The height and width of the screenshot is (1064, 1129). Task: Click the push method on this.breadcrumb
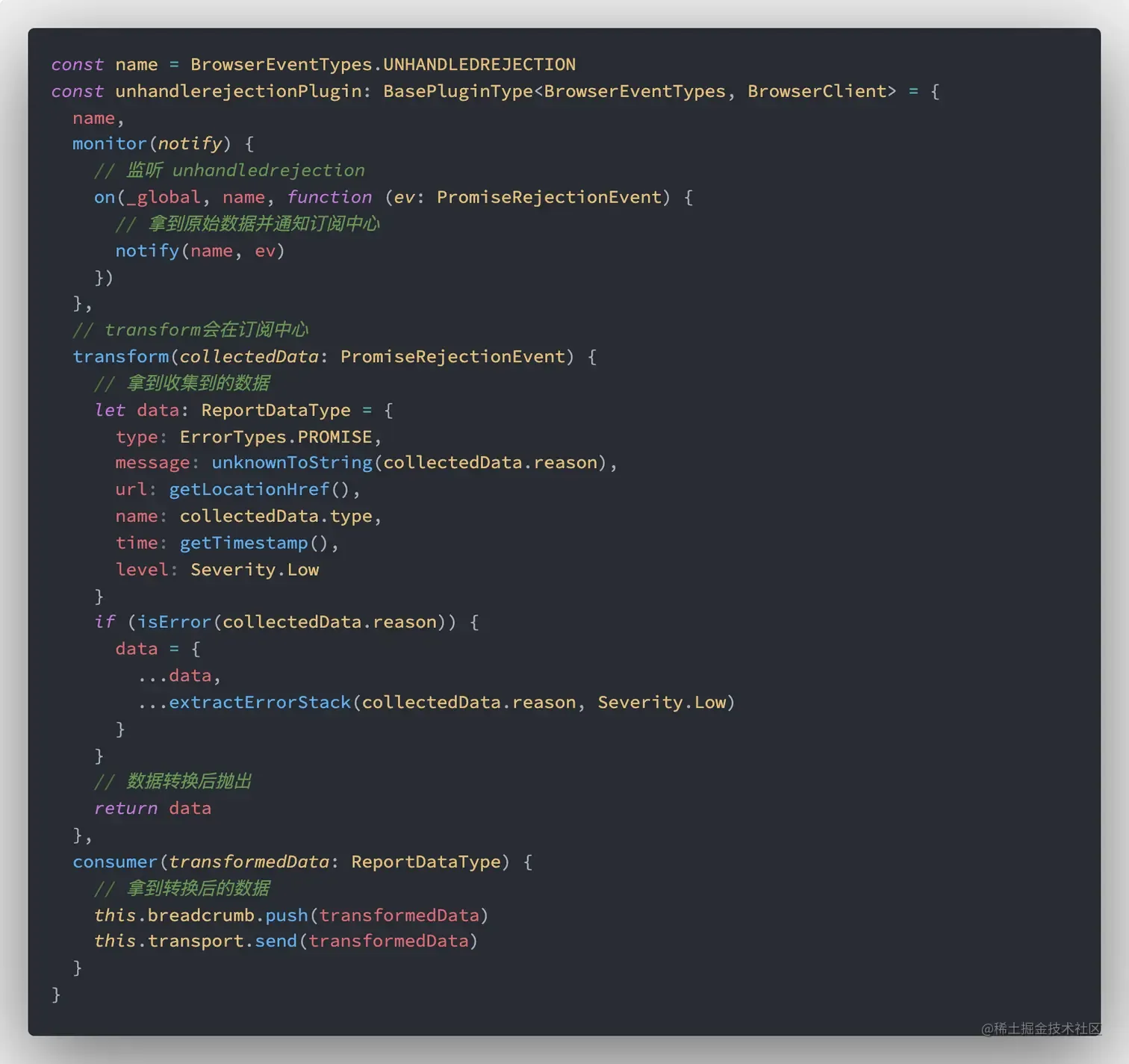(x=287, y=916)
